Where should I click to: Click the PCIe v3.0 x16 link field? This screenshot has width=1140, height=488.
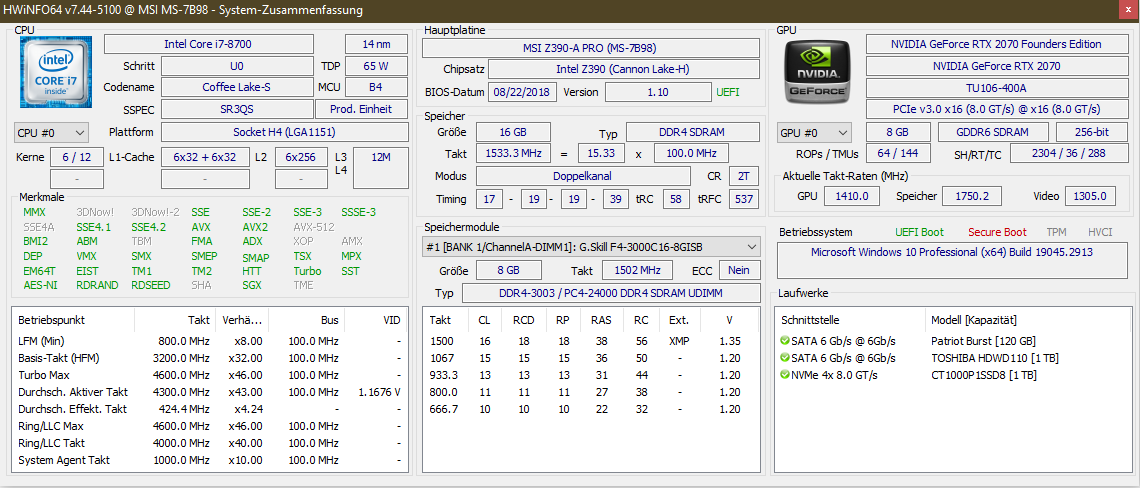pyautogui.click(x=996, y=109)
